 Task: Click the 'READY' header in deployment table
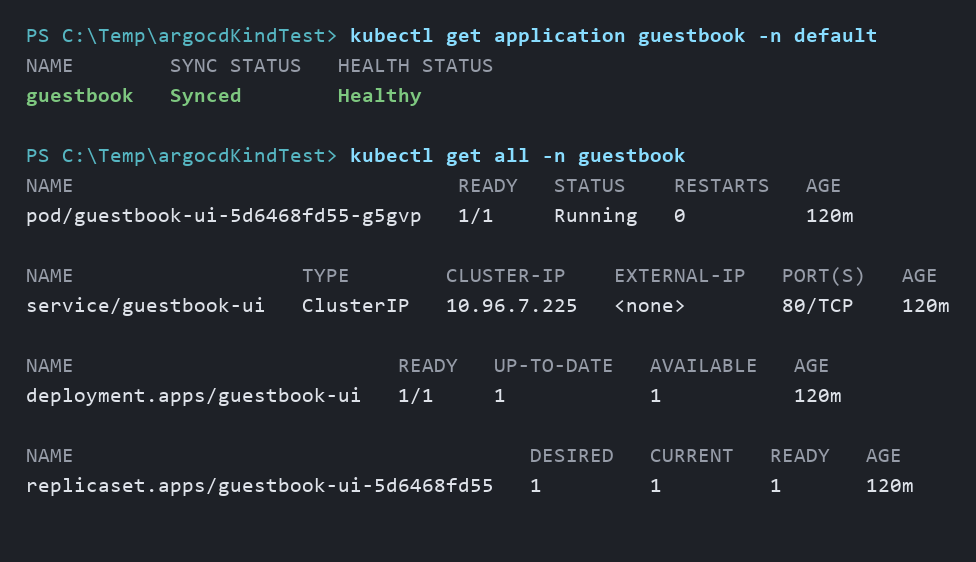tap(428, 366)
